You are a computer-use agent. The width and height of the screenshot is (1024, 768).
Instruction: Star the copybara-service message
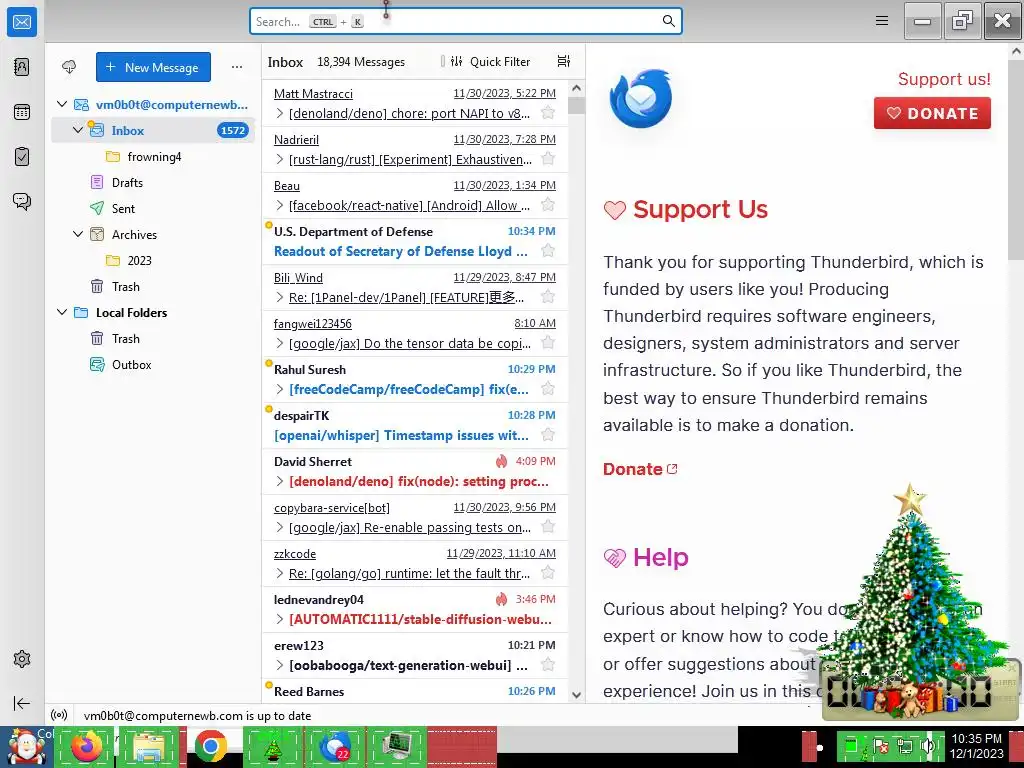(549, 527)
